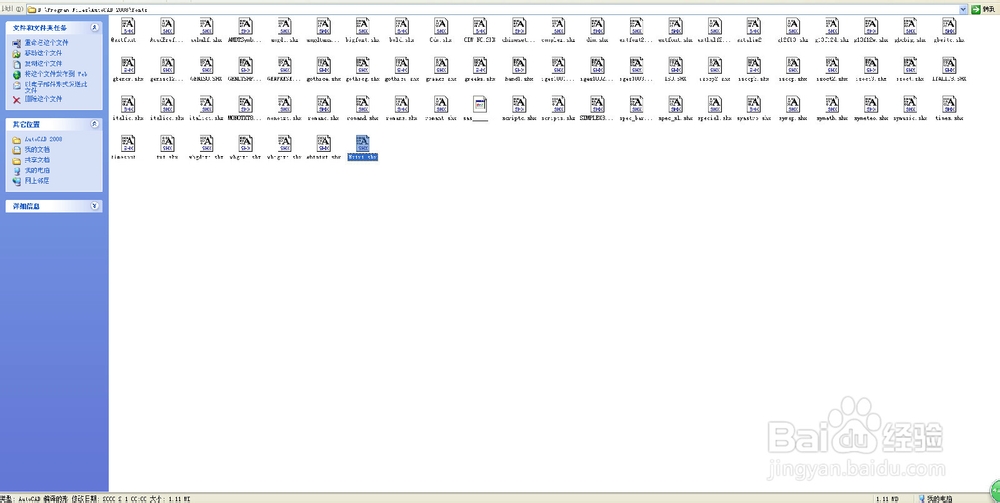Click 将这个文件发布到 Web link

click(56, 74)
